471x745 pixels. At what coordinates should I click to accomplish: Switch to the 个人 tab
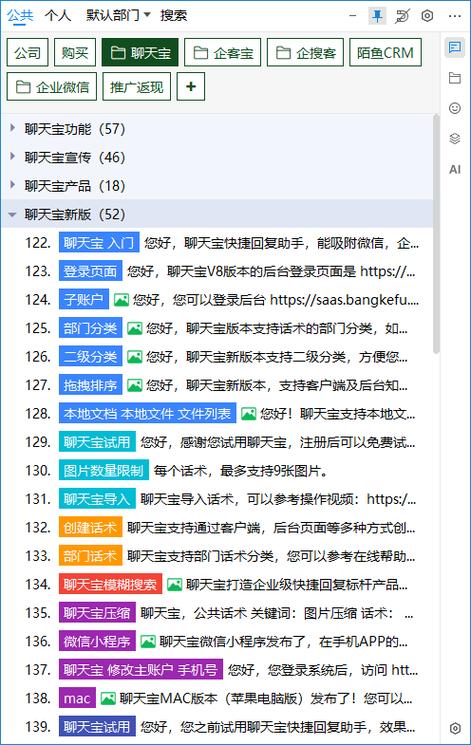click(58, 15)
